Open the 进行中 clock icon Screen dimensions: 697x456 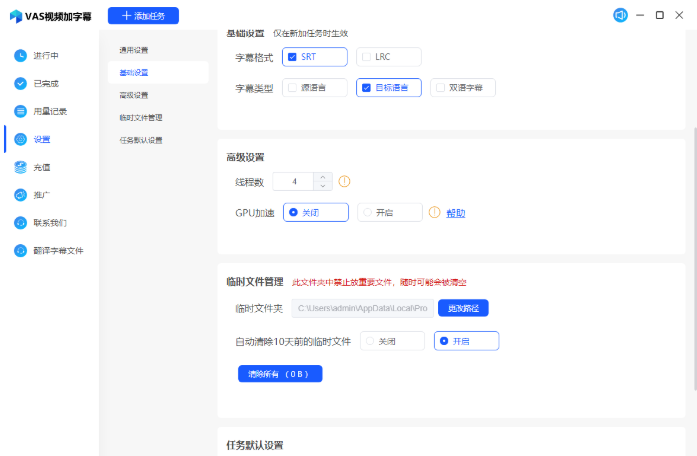(x=20, y=56)
